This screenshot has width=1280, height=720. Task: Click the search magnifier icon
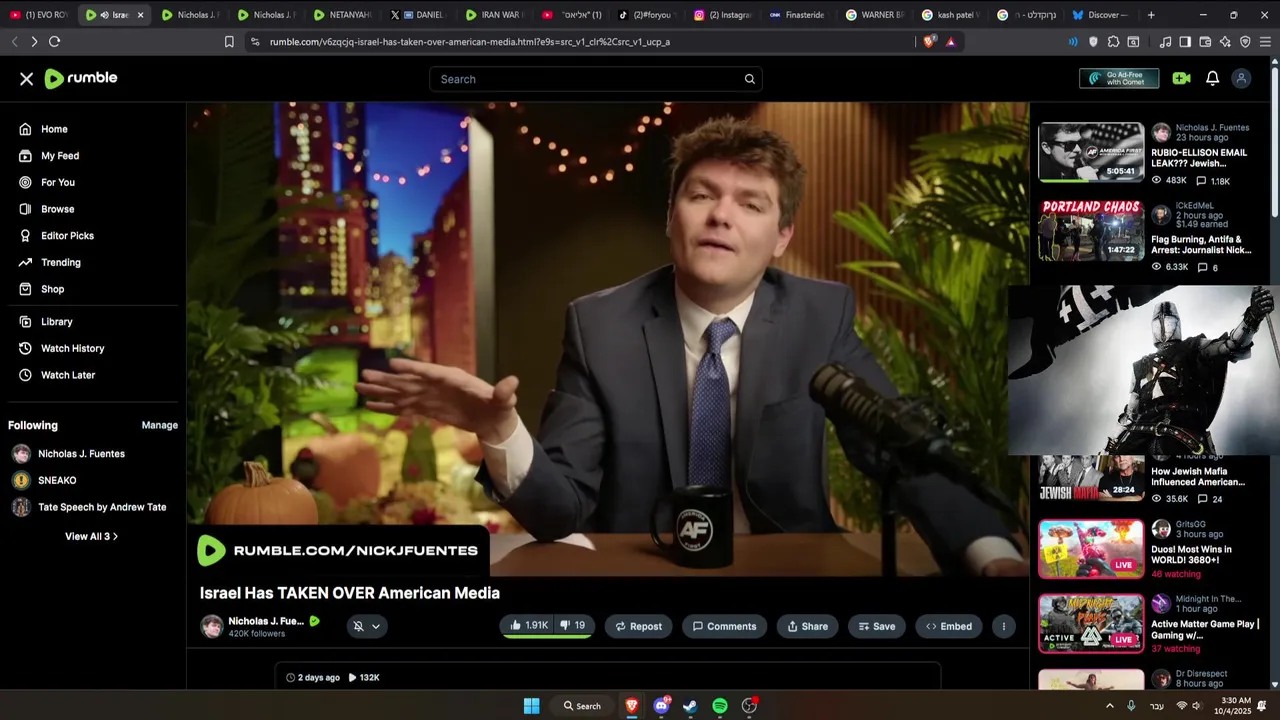tap(749, 79)
